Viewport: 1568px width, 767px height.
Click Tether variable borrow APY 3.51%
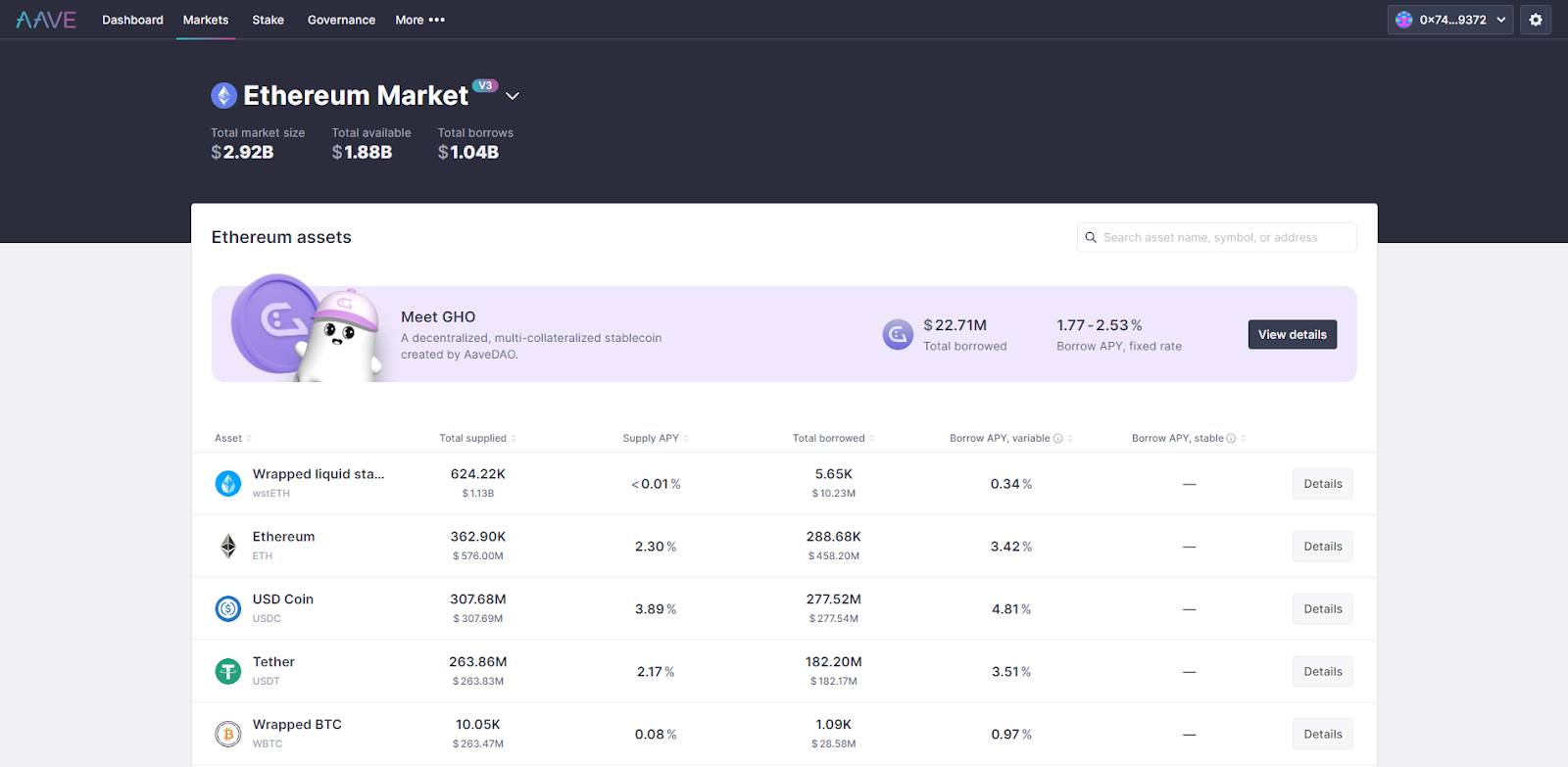1011,671
